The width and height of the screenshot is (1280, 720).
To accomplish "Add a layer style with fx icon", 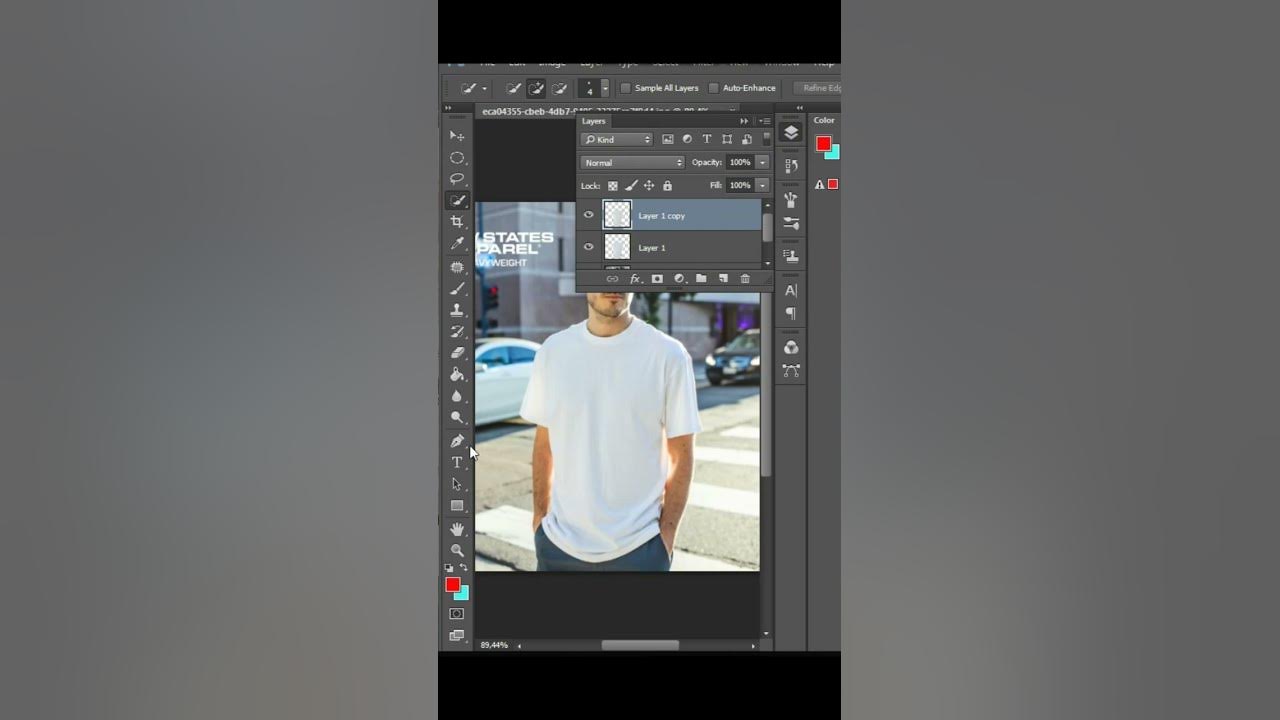I will pos(635,279).
